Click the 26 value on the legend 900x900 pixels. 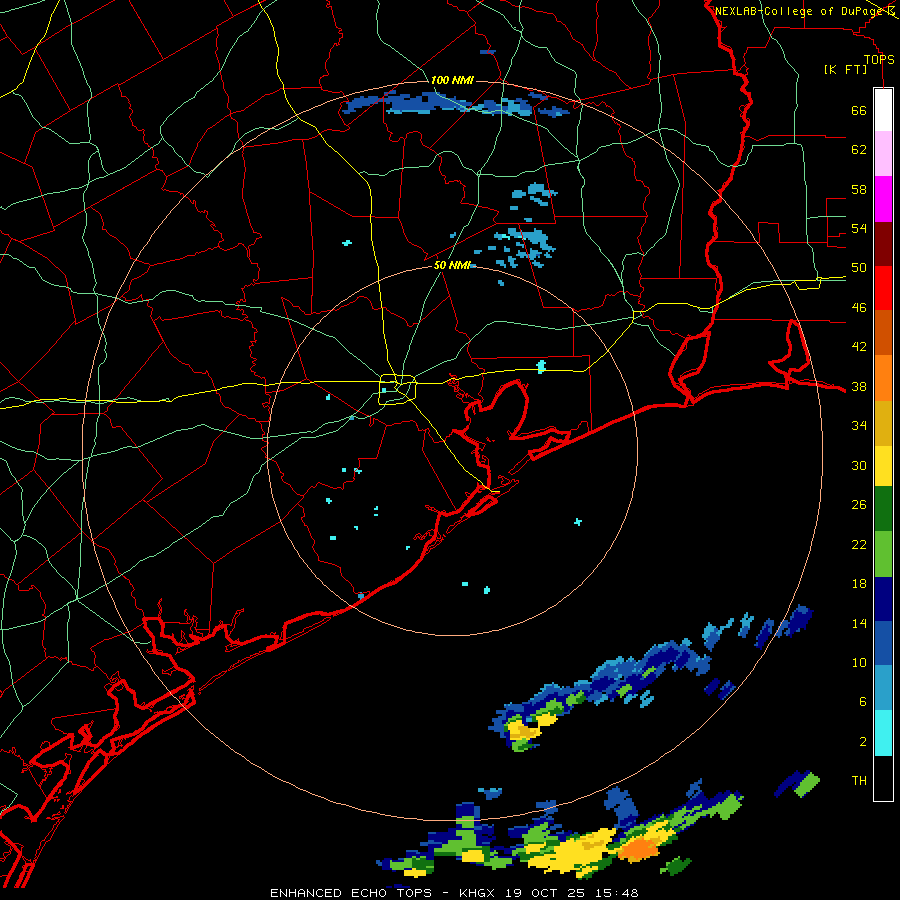click(859, 505)
